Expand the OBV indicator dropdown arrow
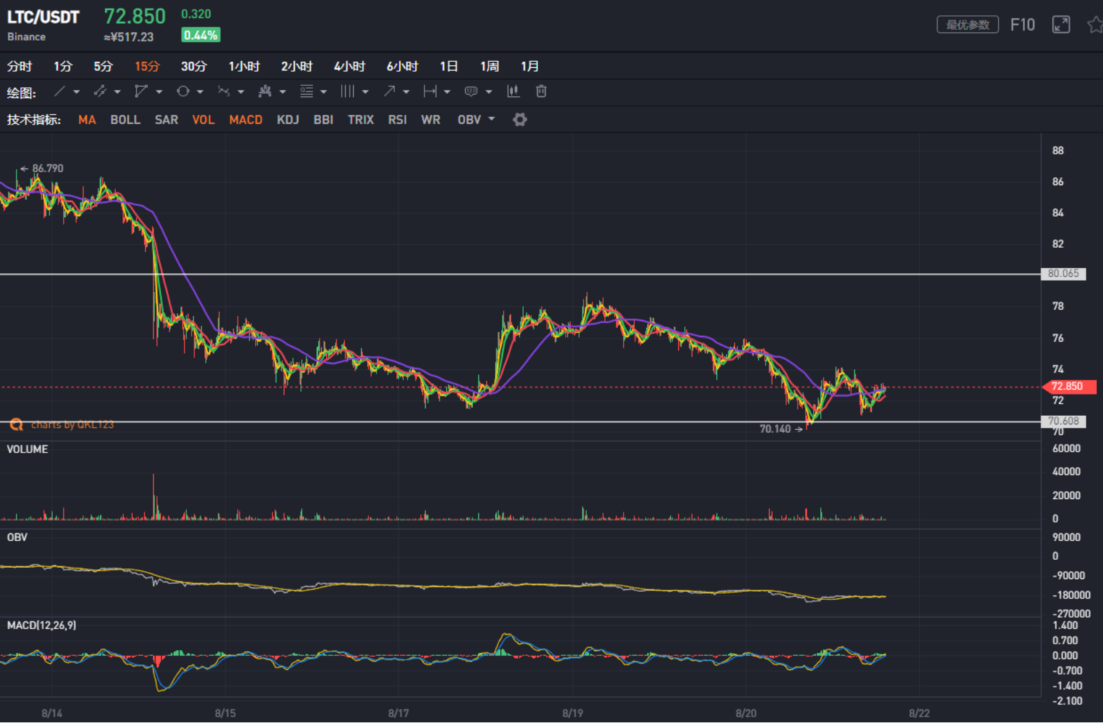Viewport: 1103px width, 724px height. [492, 119]
